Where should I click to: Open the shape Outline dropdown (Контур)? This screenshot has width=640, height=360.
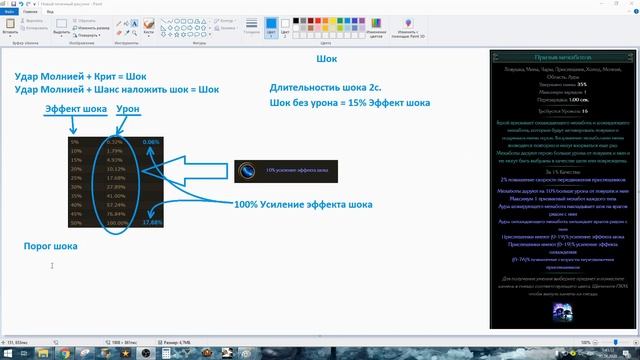coord(224,20)
